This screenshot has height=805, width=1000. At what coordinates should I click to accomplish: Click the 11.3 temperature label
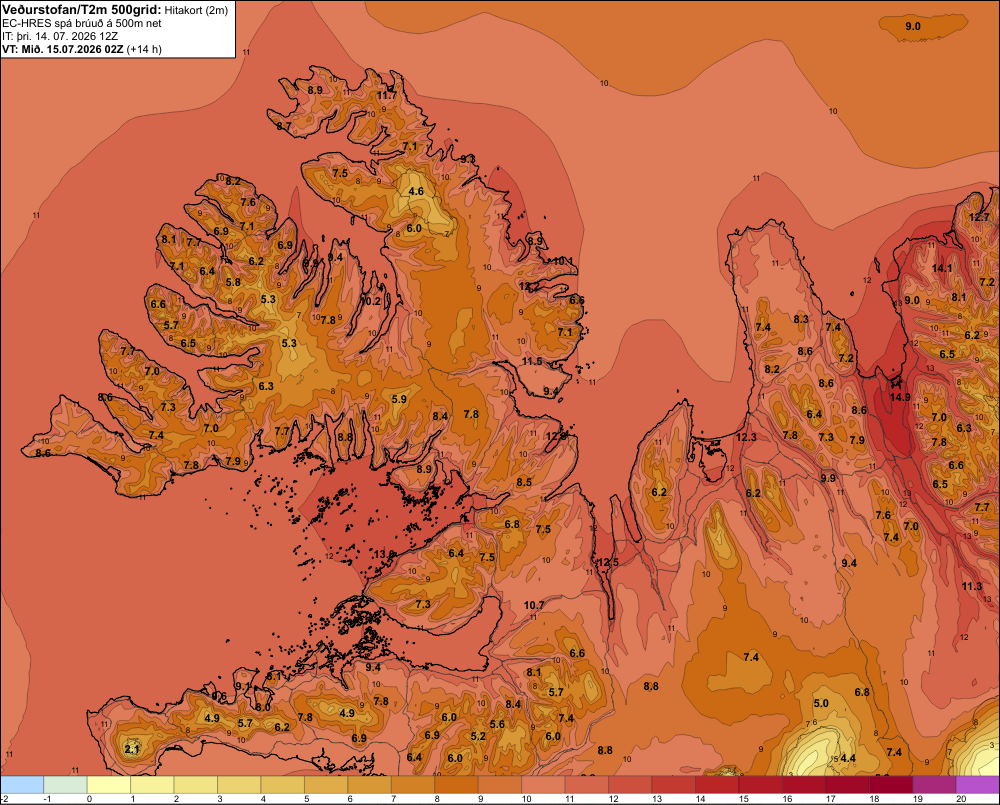pyautogui.click(x=972, y=586)
